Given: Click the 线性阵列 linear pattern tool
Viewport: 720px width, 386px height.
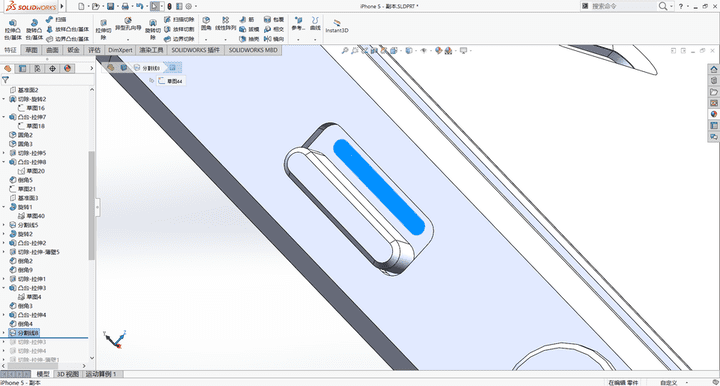Looking at the screenshot, I should (x=225, y=24).
